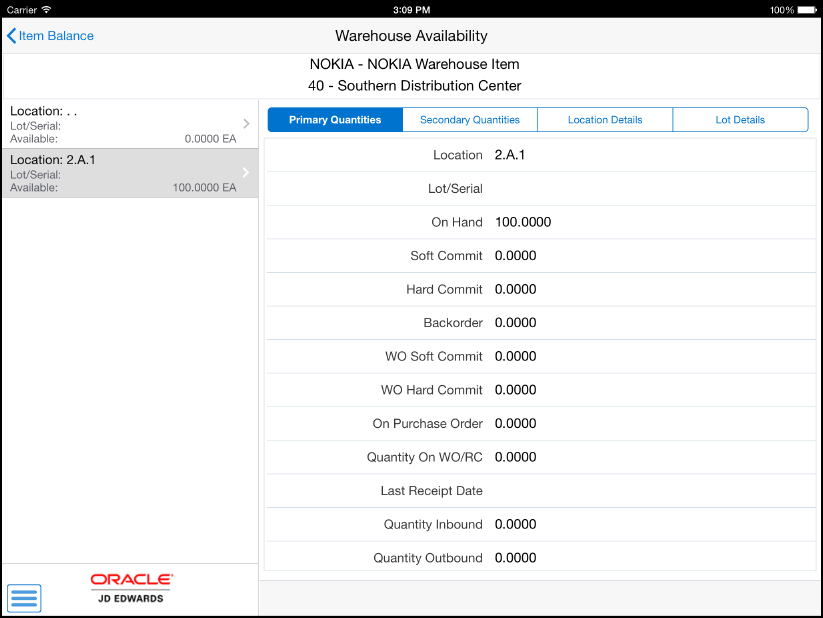Check the battery indicator icon

pos(807,10)
